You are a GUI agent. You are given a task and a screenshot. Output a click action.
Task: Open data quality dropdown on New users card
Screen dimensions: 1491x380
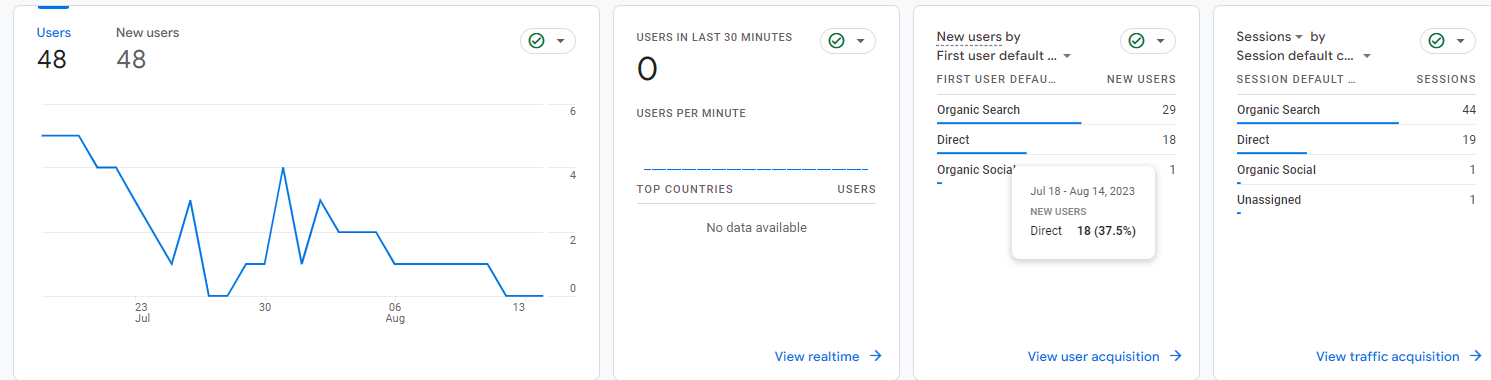point(1160,41)
